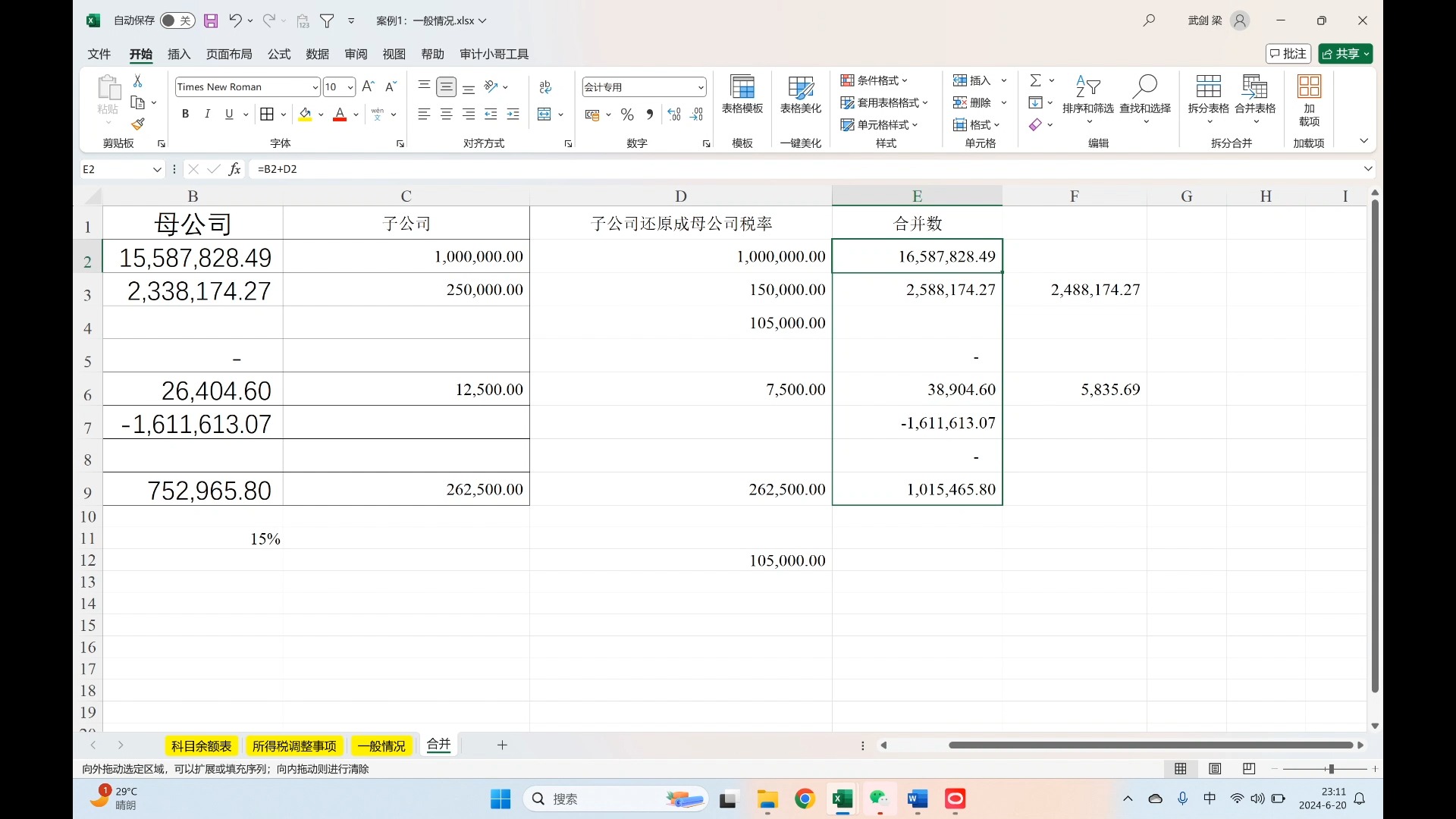The width and height of the screenshot is (1456, 819).
Task: Switch to the 合并 tab
Action: pyautogui.click(x=437, y=744)
